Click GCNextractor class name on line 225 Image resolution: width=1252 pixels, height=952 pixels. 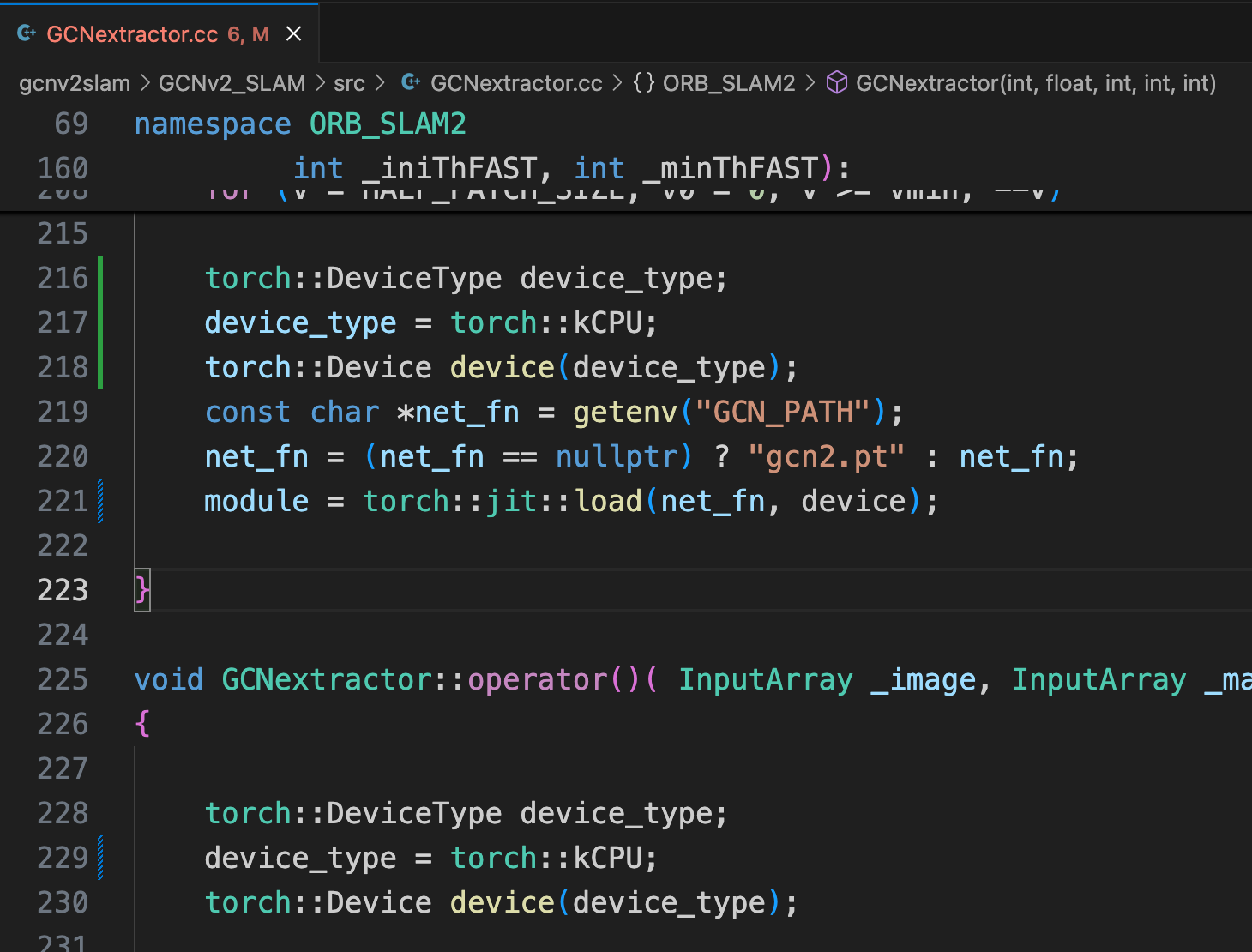[327, 679]
